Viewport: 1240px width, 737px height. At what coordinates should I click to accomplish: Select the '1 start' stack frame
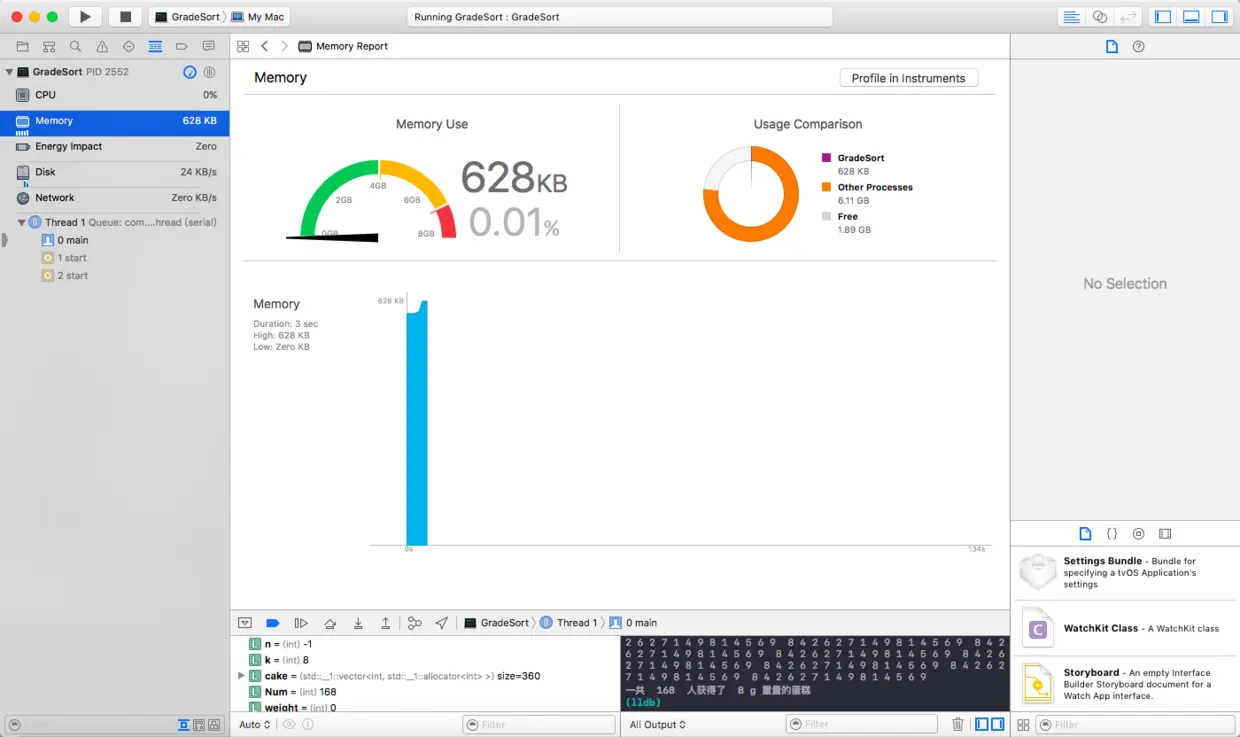click(x=72, y=258)
